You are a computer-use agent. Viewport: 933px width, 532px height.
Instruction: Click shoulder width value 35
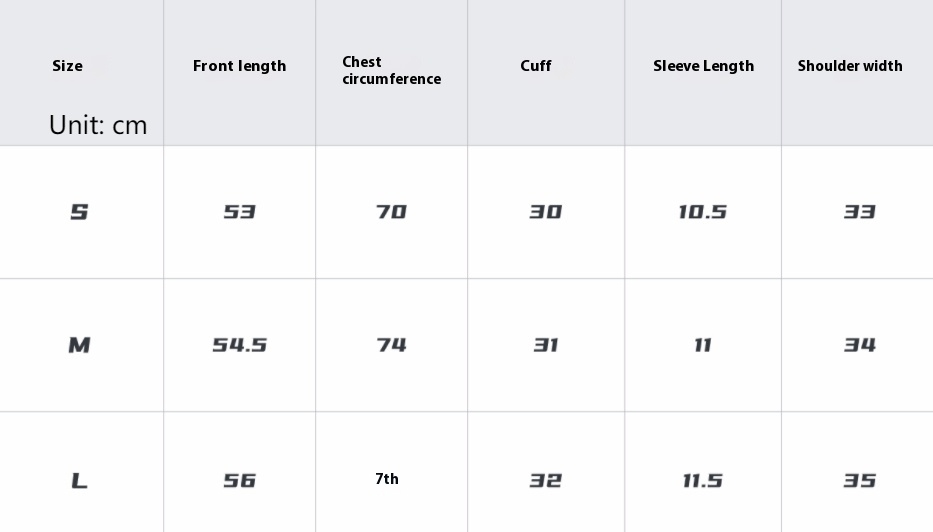pos(860,480)
